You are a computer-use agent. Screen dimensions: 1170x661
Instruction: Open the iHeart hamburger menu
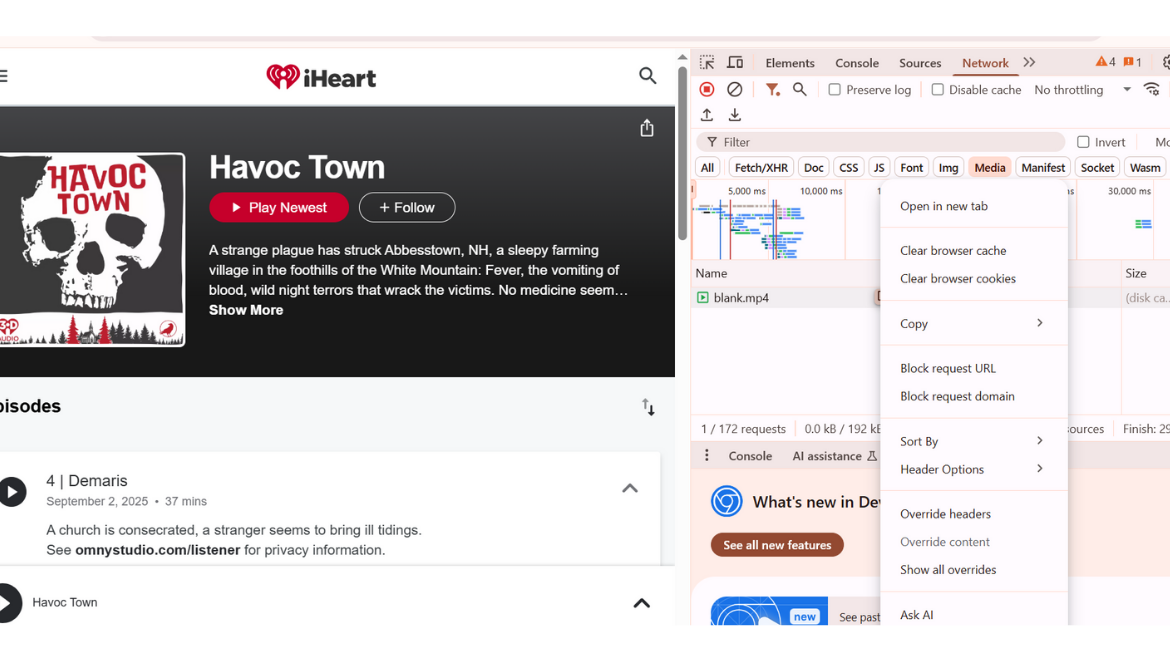4,76
